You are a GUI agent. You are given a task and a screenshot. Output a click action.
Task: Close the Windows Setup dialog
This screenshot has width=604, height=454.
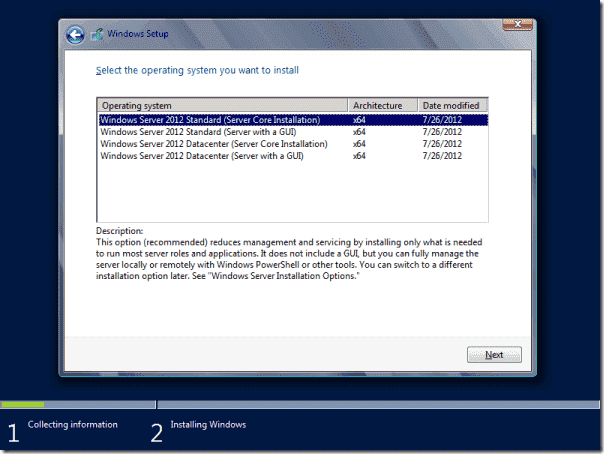coord(517,24)
